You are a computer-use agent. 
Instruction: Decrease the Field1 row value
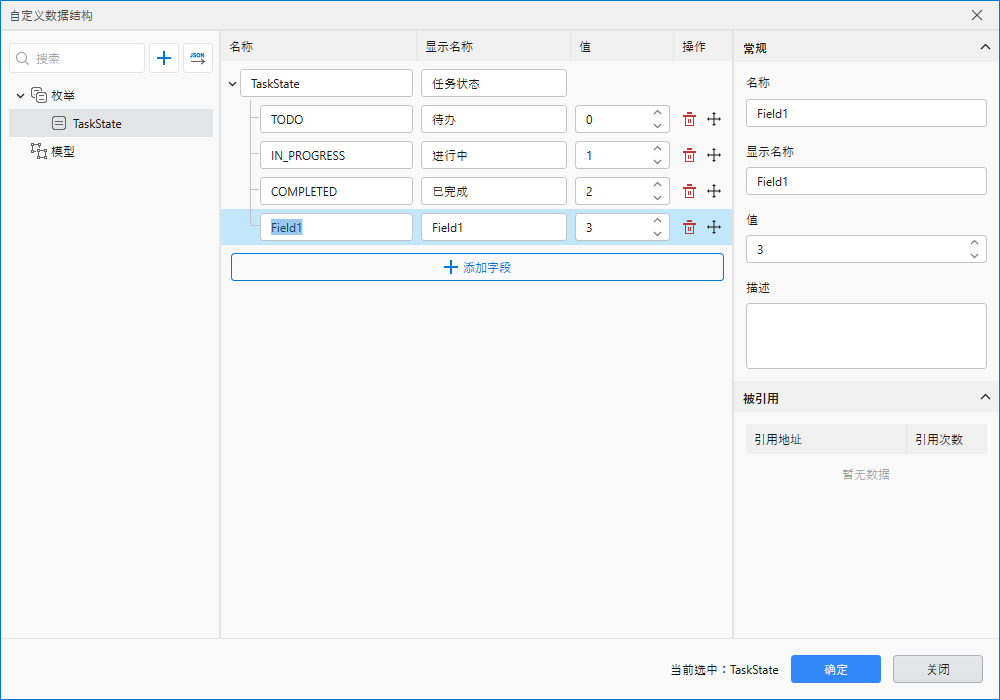pyautogui.click(x=658, y=234)
